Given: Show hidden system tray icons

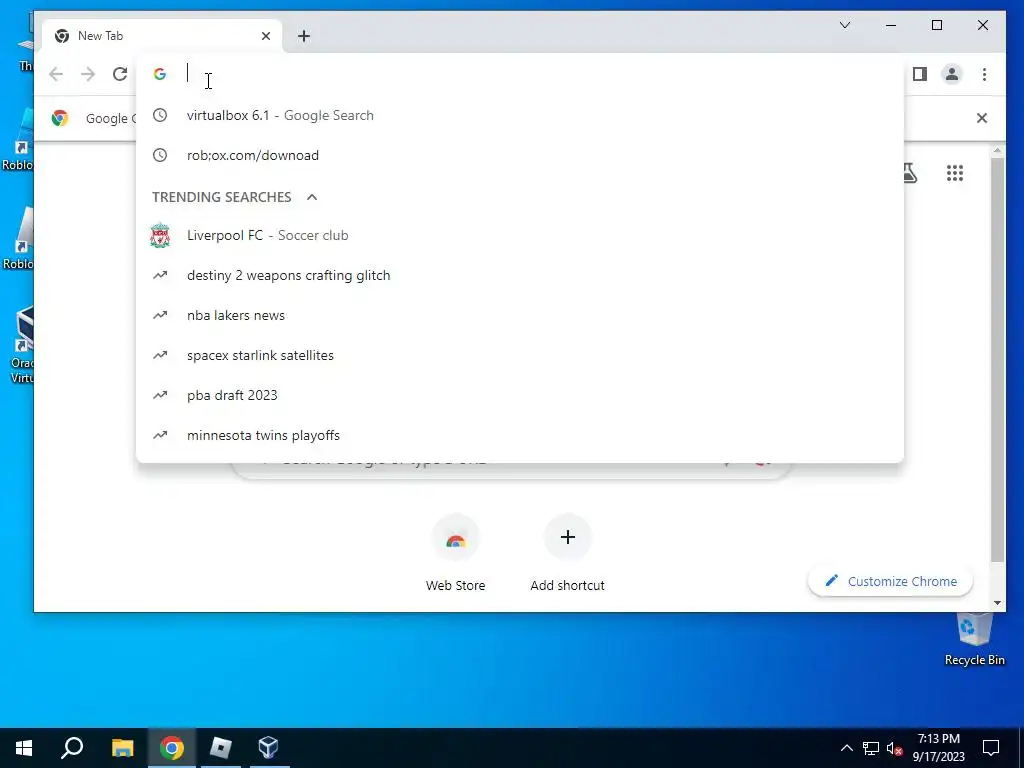Looking at the screenshot, I should point(846,748).
